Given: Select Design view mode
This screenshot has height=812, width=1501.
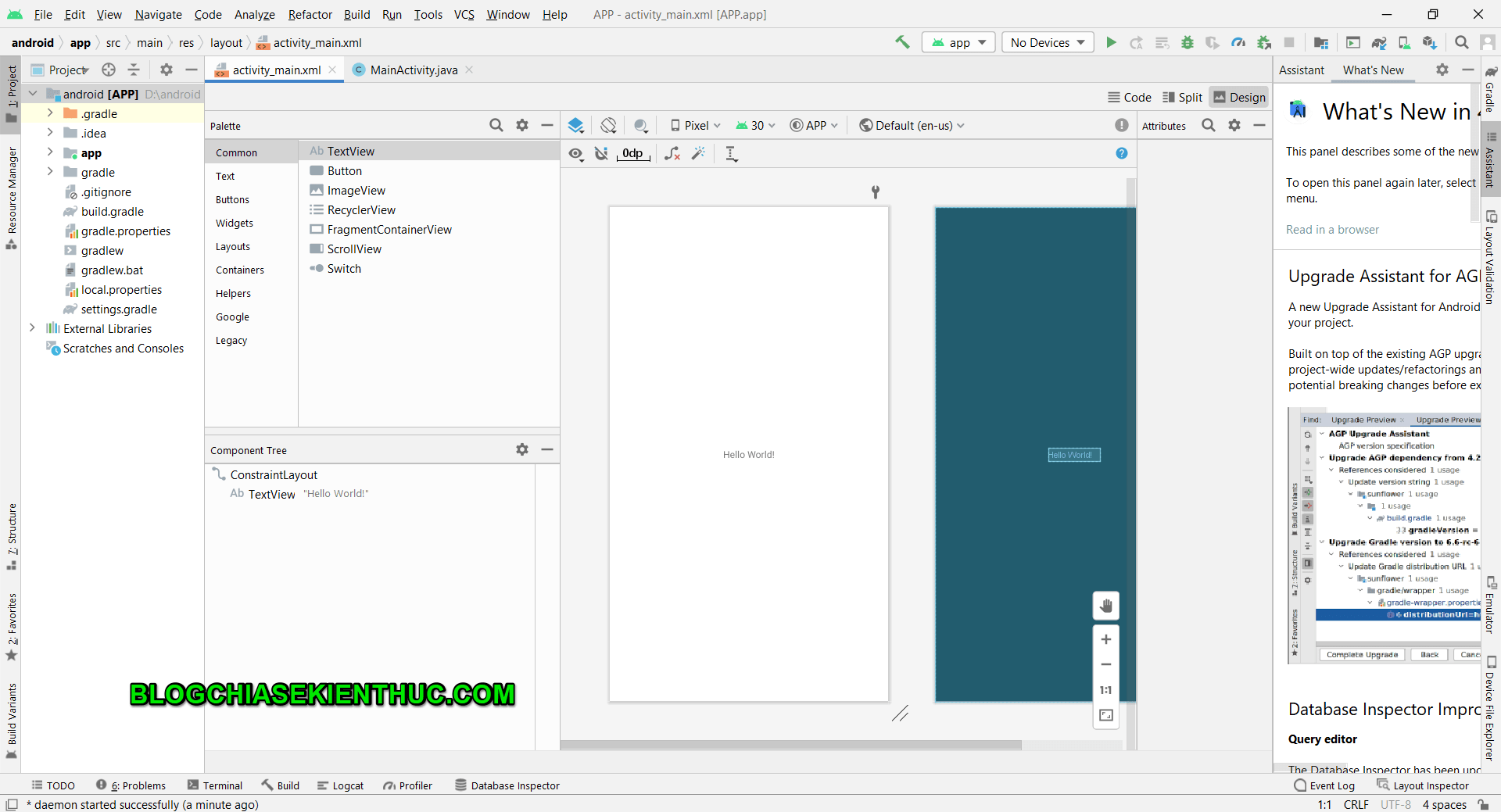Looking at the screenshot, I should tap(1239, 97).
